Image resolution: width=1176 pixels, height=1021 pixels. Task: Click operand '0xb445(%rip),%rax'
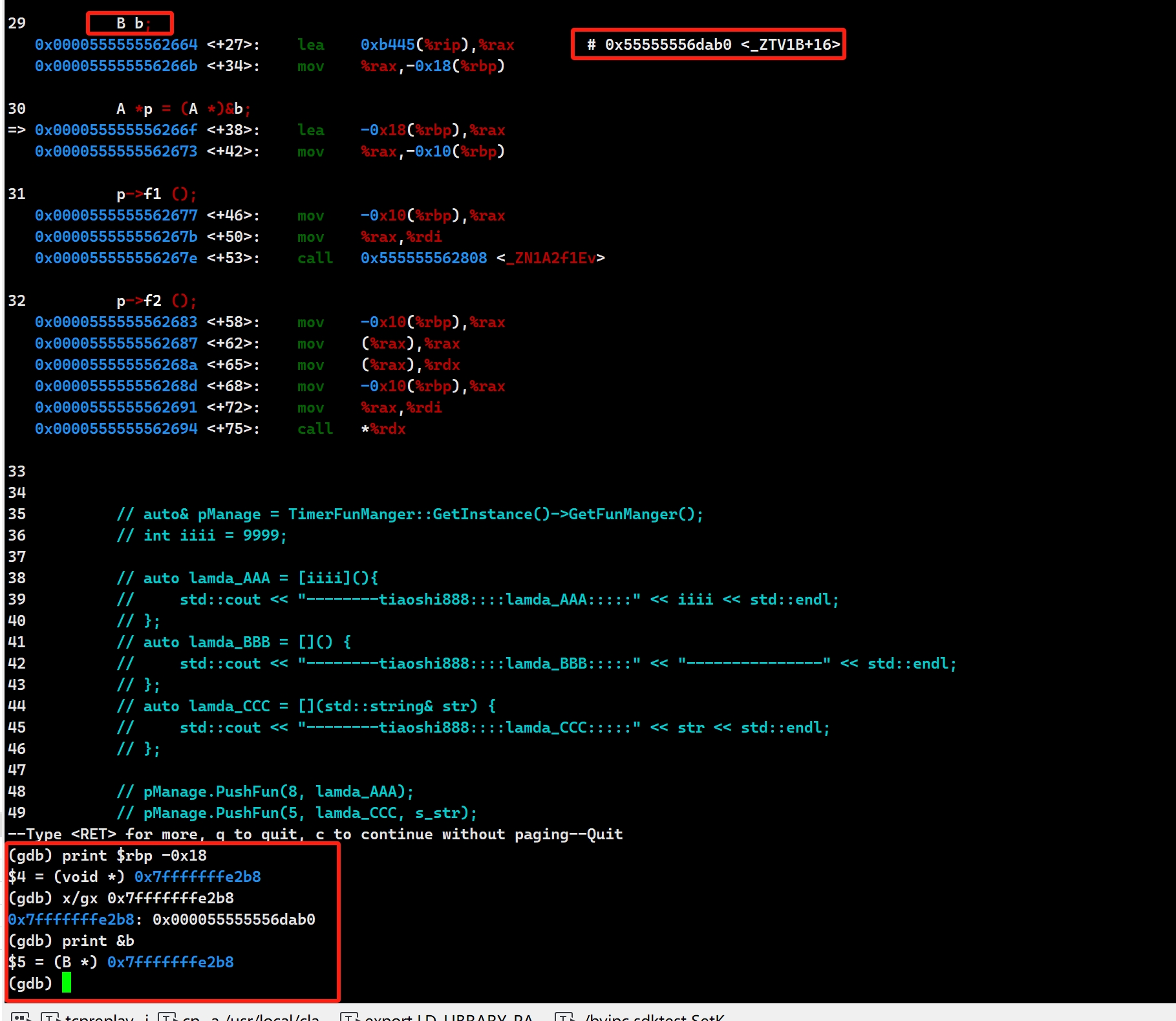click(x=437, y=45)
